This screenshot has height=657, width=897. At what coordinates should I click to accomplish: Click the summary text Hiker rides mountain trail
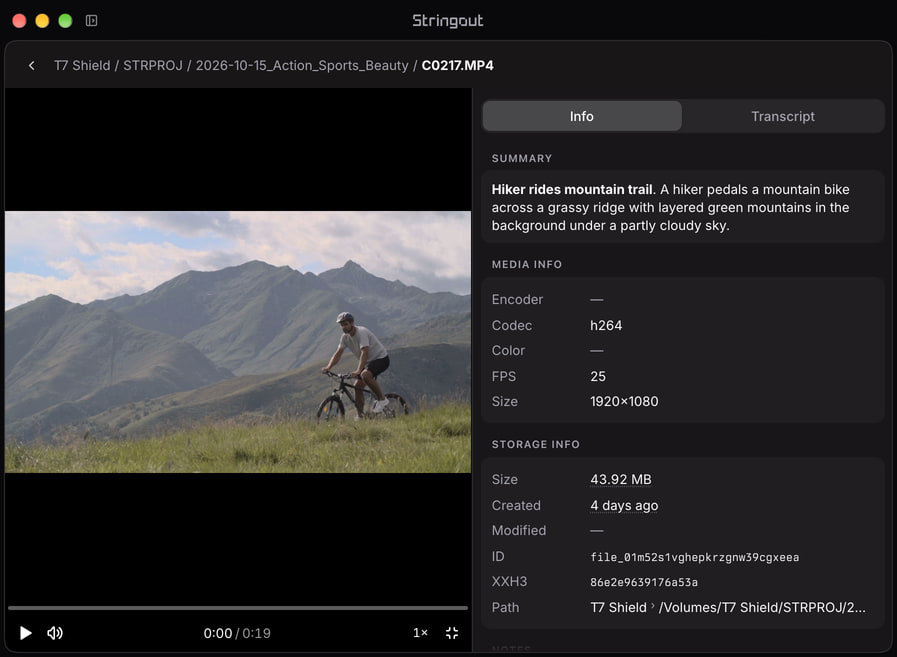(571, 189)
